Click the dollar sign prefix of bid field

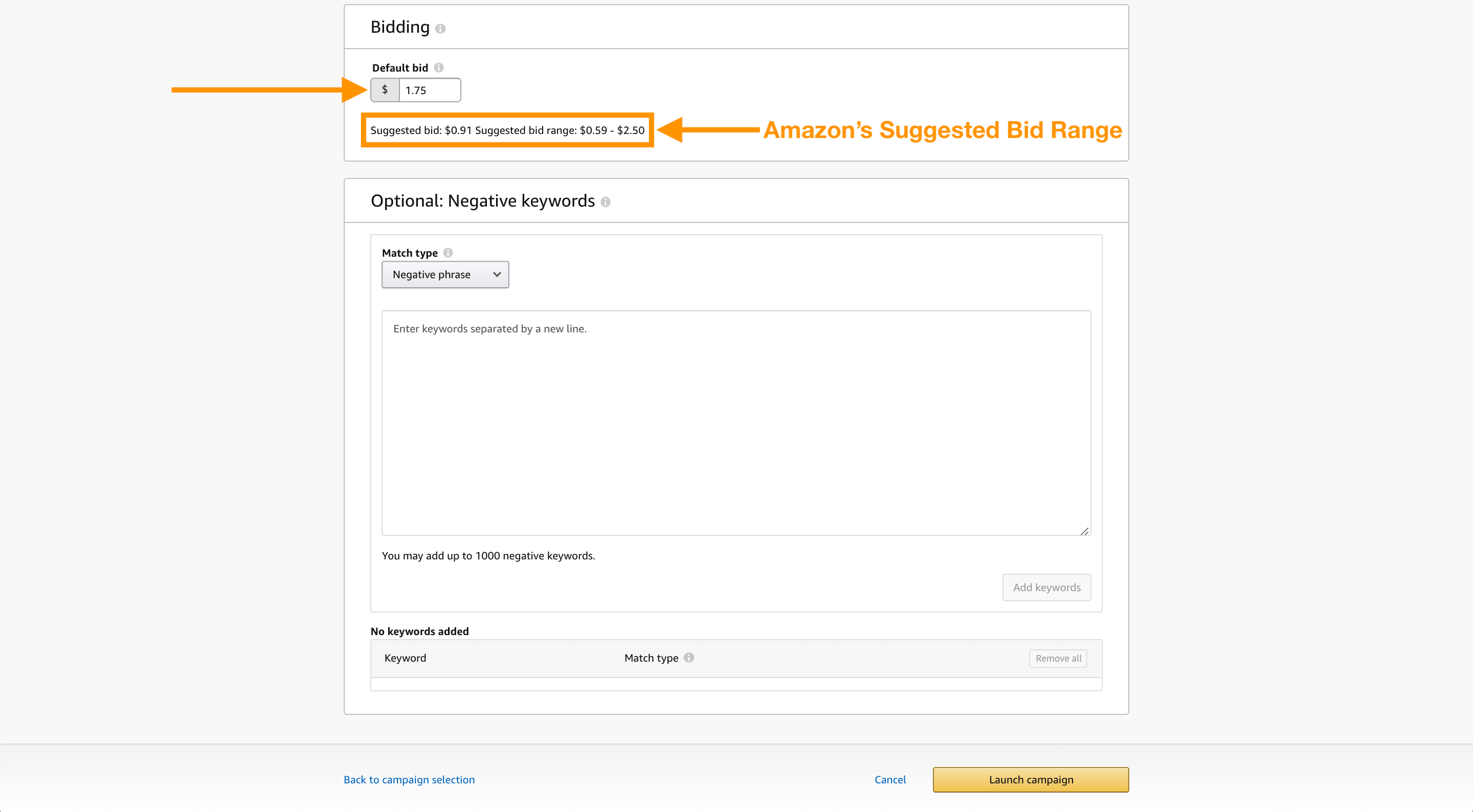click(x=385, y=90)
